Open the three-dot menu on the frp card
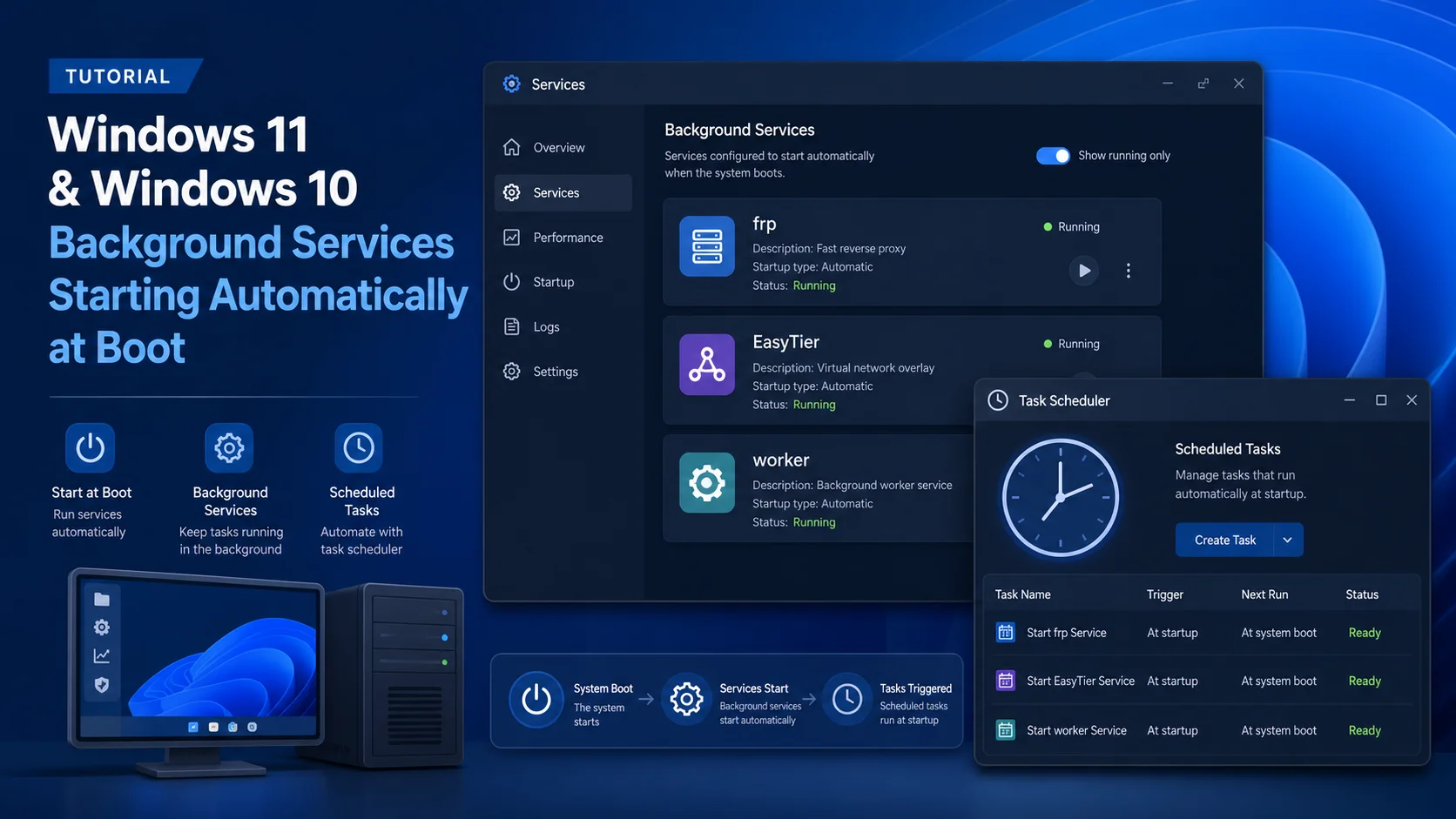 1129,271
